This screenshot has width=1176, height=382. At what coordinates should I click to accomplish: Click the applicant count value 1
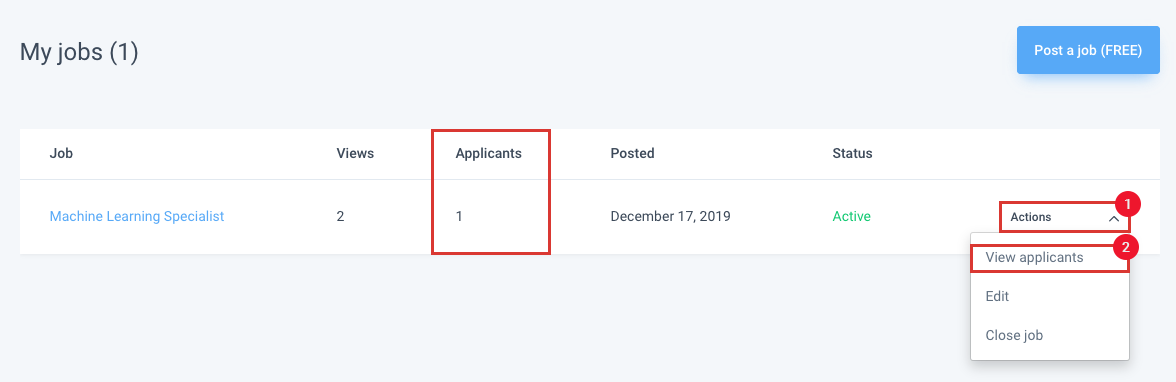pos(459,216)
